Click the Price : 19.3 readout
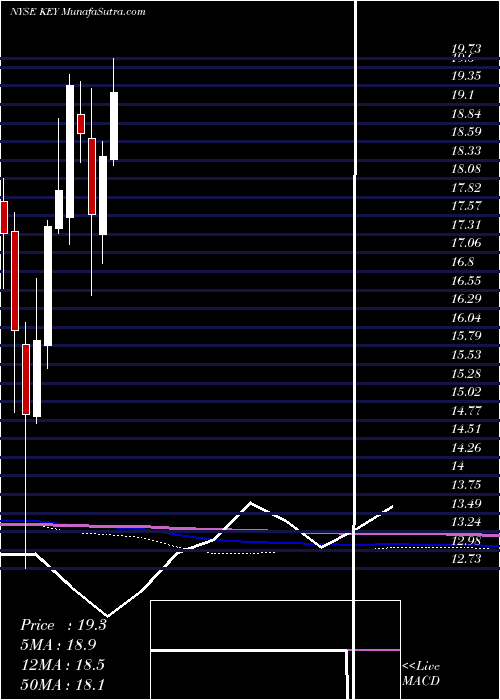This screenshot has height=700, width=500. [63, 625]
